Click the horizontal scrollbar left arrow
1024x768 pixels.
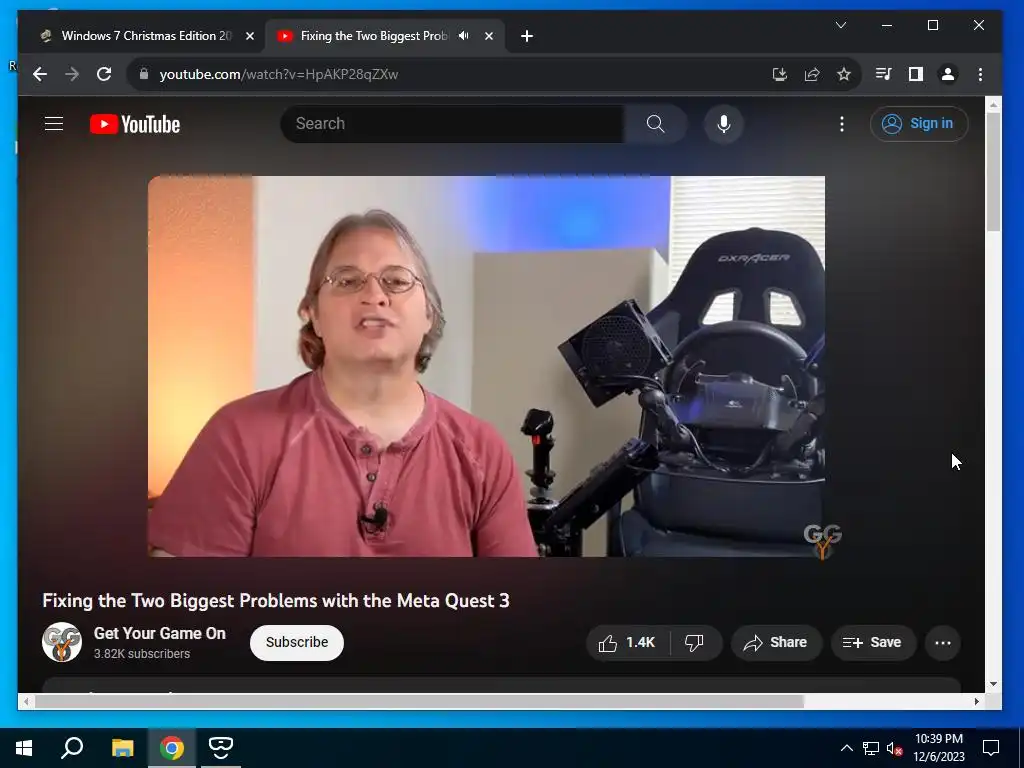25,701
